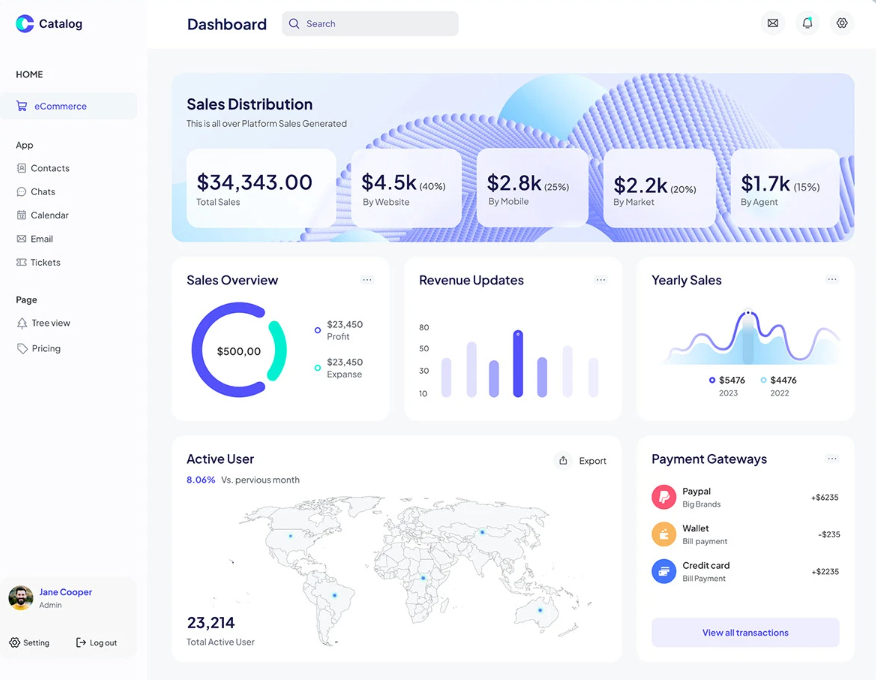Click the South America map marker dot
Viewport: 876px width, 680px height.
coord(335,596)
